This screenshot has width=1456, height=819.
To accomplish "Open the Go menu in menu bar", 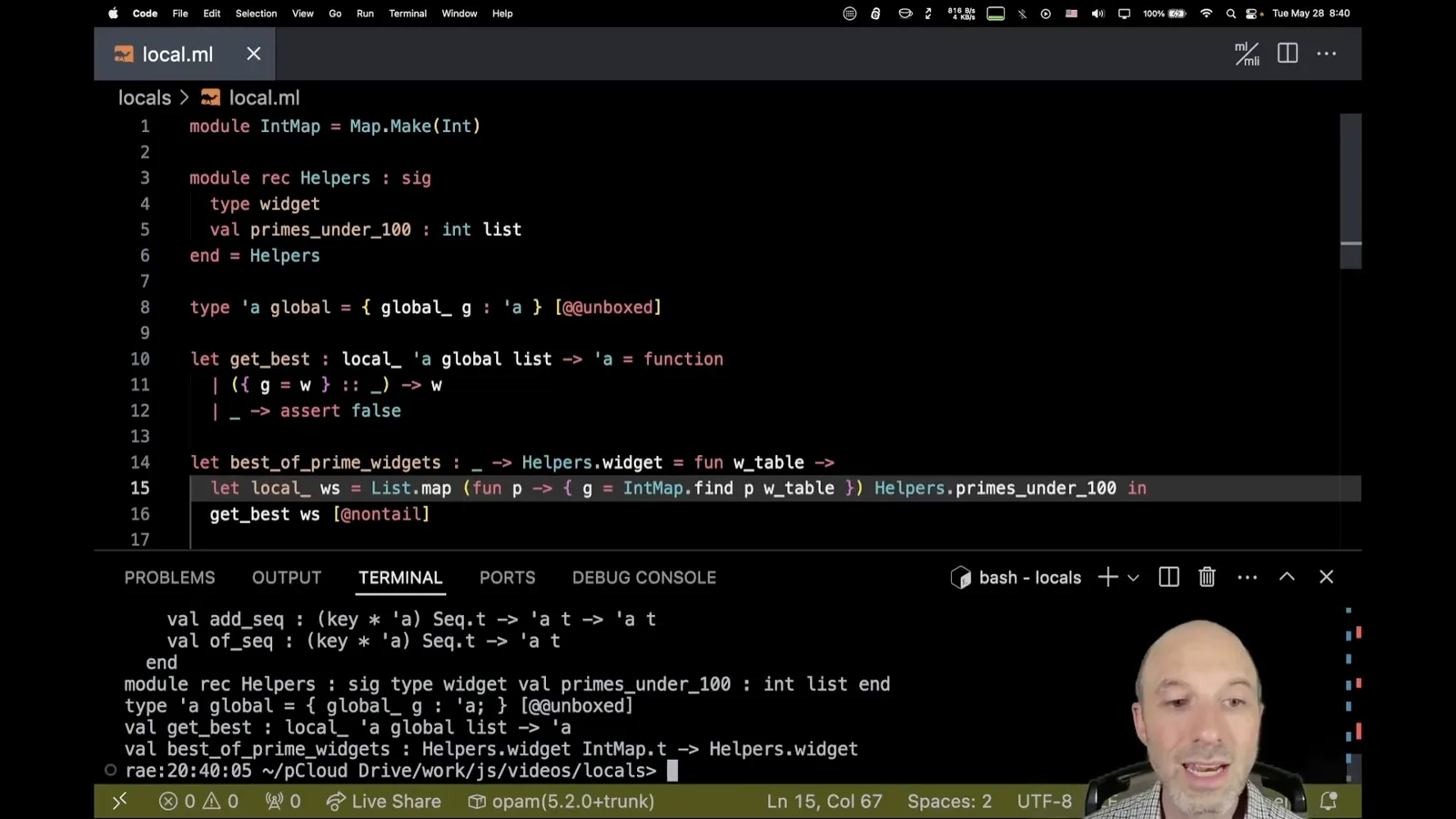I will [x=335, y=14].
